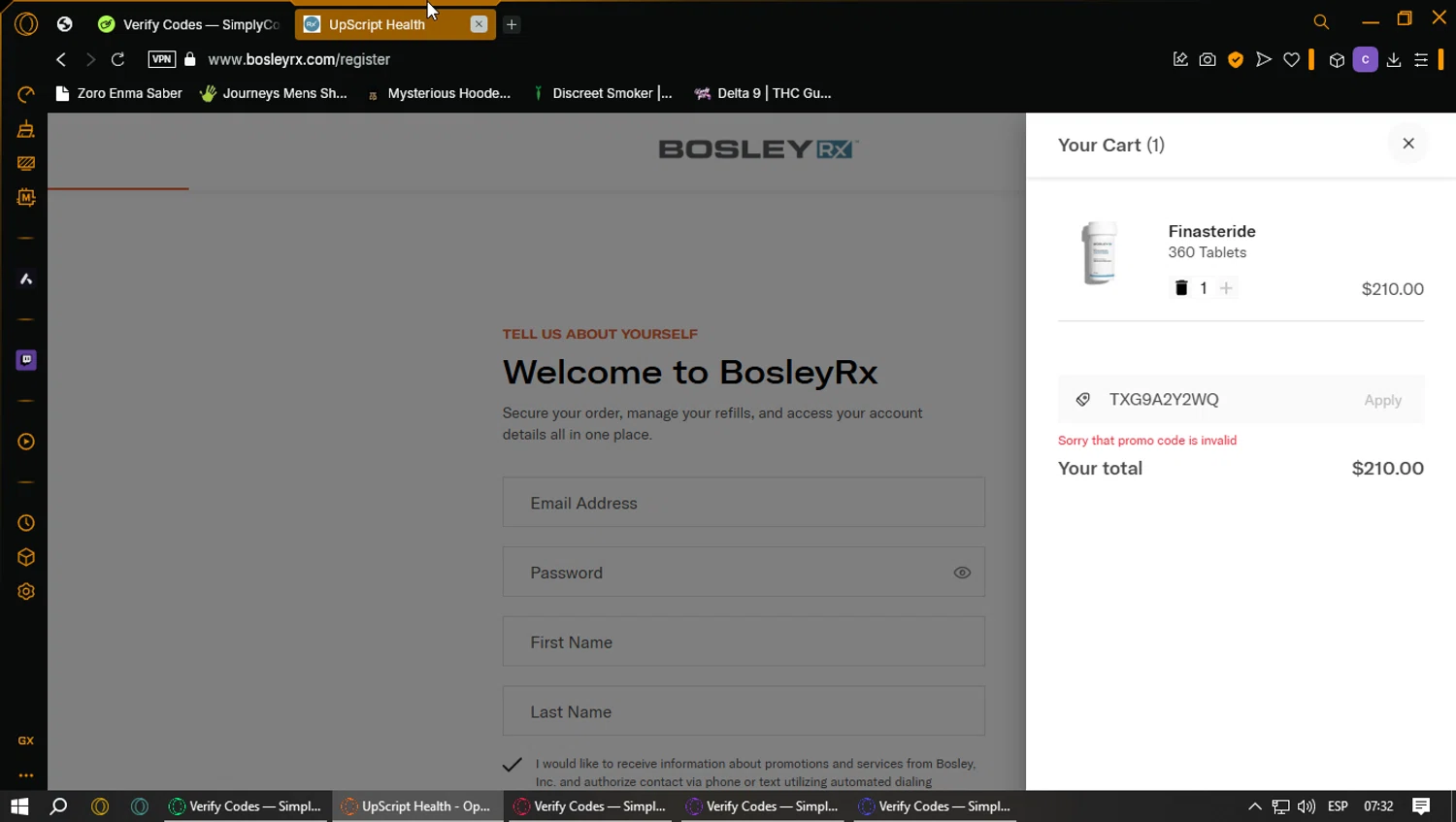This screenshot has height=822, width=1456.
Task: Open the striped monitor sidebar icon
Action: coord(26,163)
